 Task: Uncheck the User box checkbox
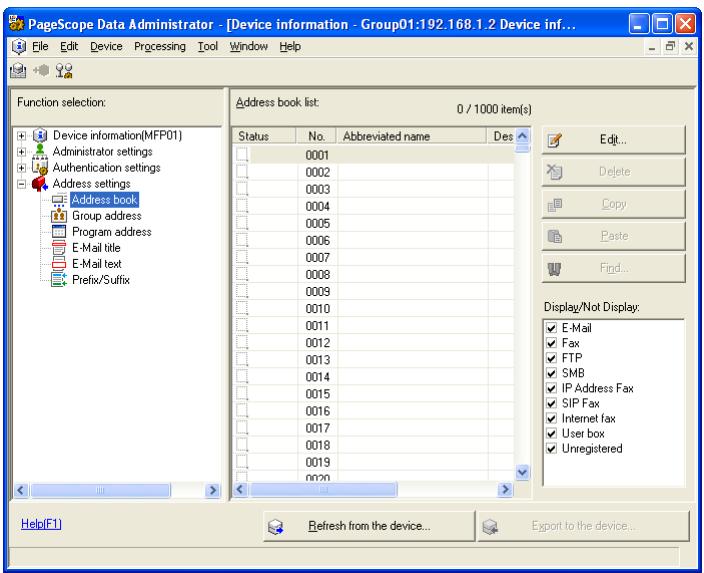pos(551,433)
